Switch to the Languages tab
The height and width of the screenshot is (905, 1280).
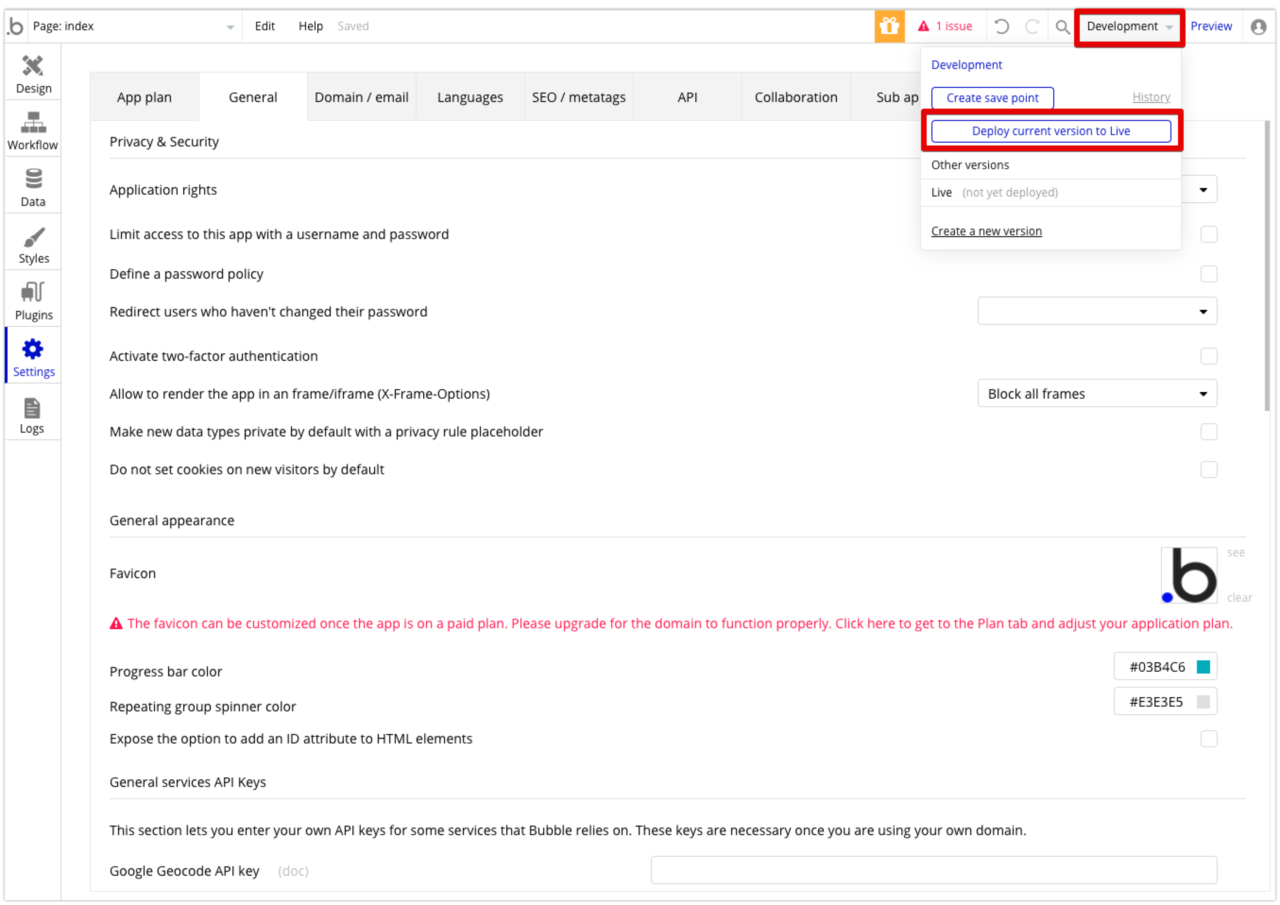coord(470,97)
